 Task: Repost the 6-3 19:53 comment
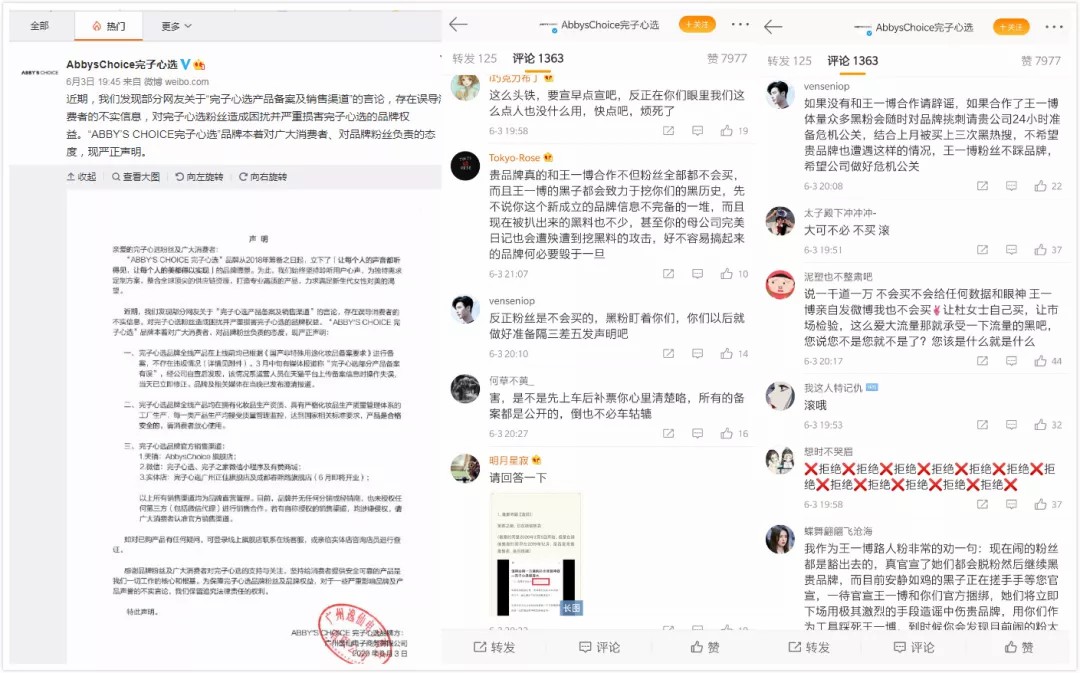point(982,426)
